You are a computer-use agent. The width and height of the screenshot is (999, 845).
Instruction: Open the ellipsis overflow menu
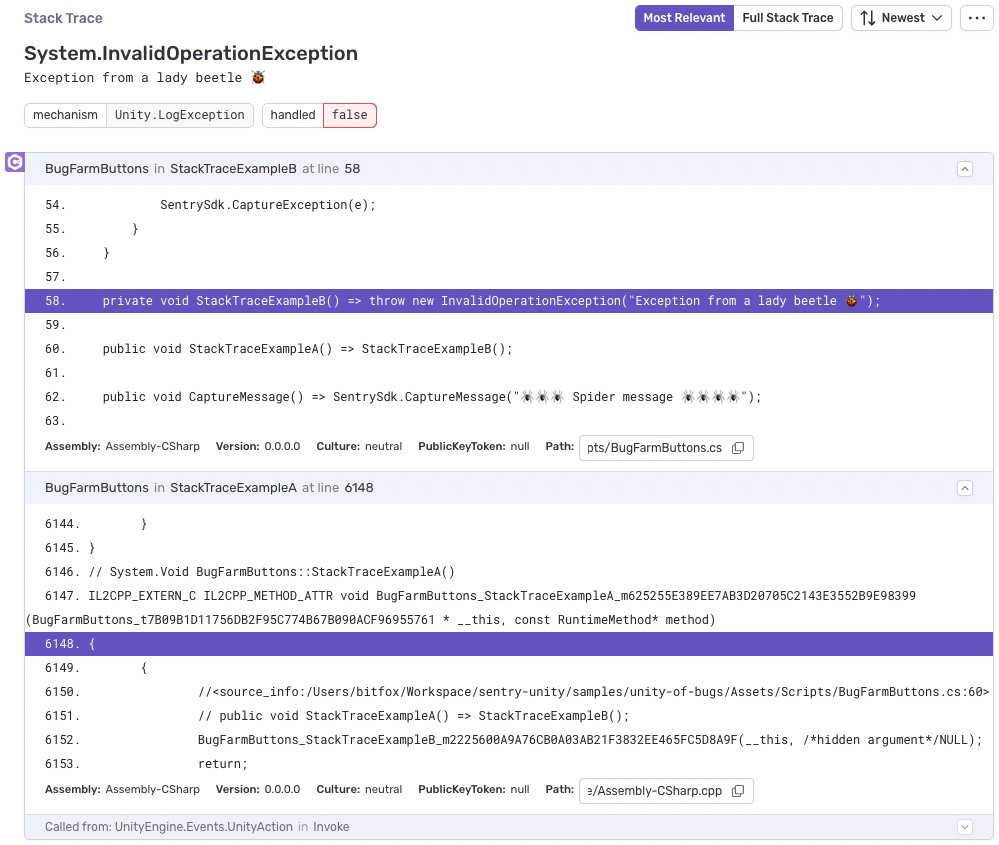[x=976, y=17]
